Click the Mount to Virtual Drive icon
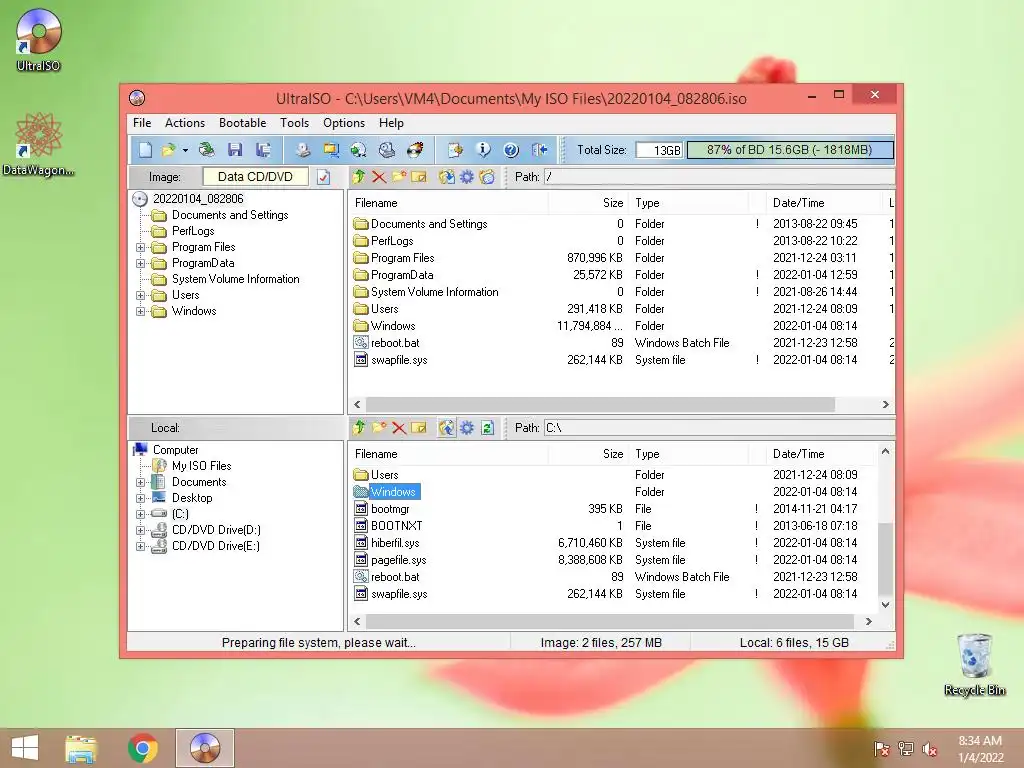Screen dimensions: 1024x768 [x=359, y=150]
